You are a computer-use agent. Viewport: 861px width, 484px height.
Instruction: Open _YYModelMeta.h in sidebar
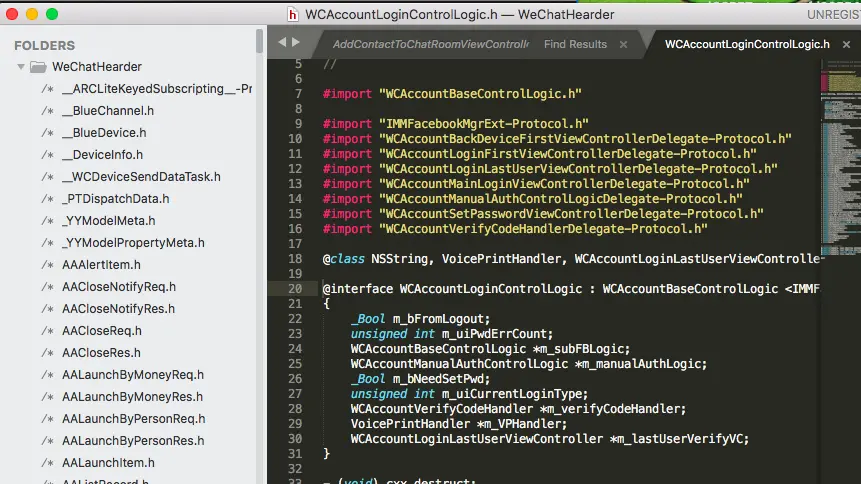pos(109,221)
